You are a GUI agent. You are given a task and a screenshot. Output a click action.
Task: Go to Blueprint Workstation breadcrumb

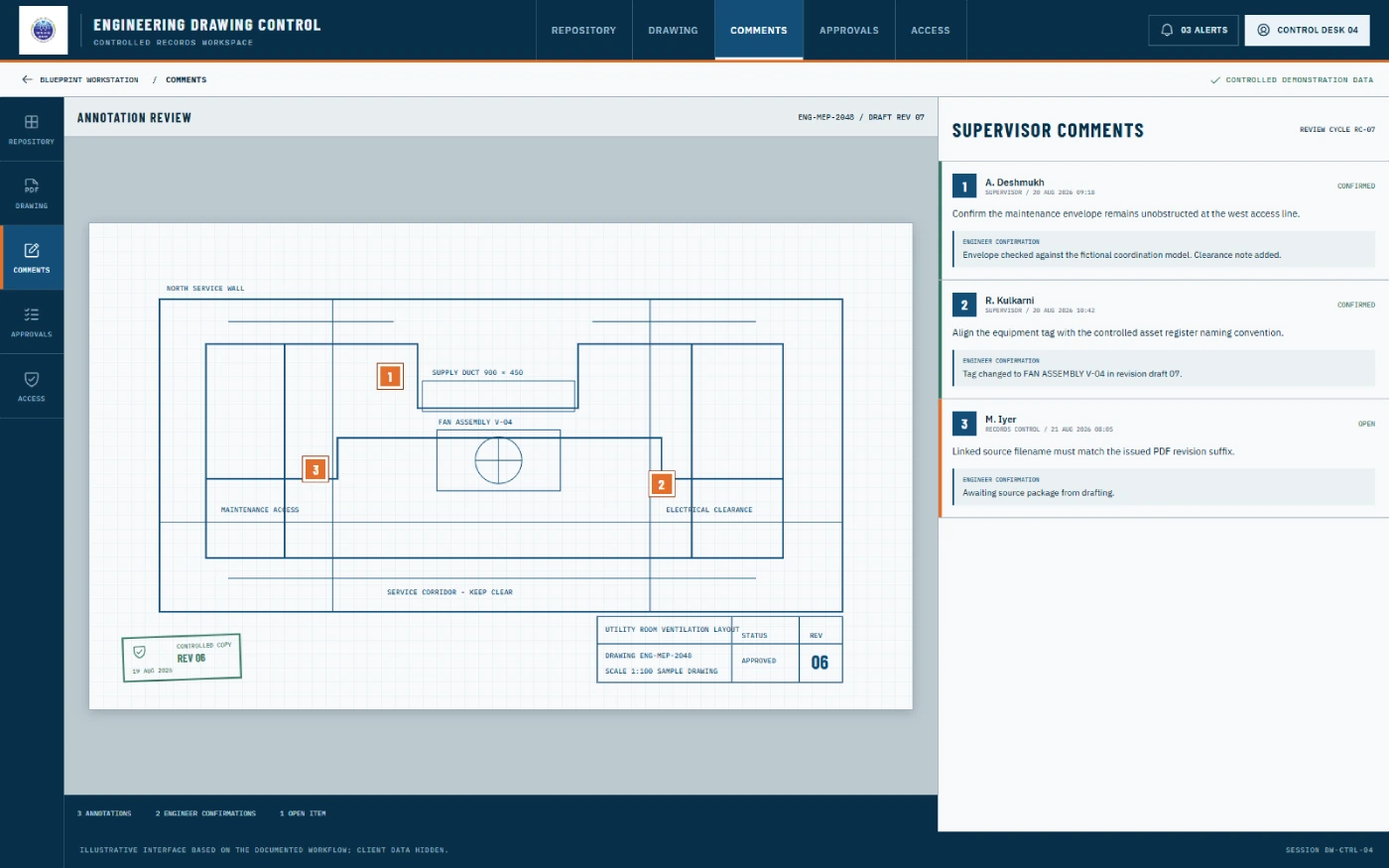point(89,79)
